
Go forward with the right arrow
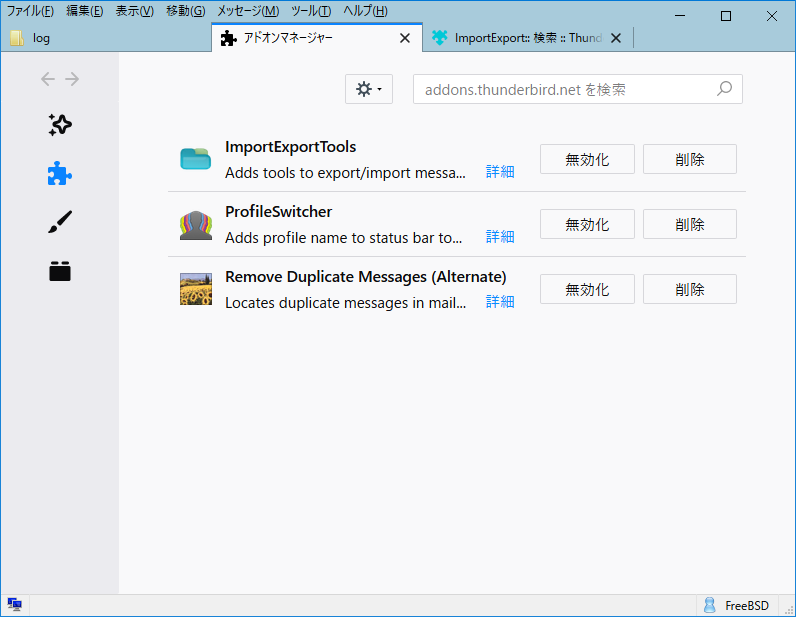pos(72,79)
